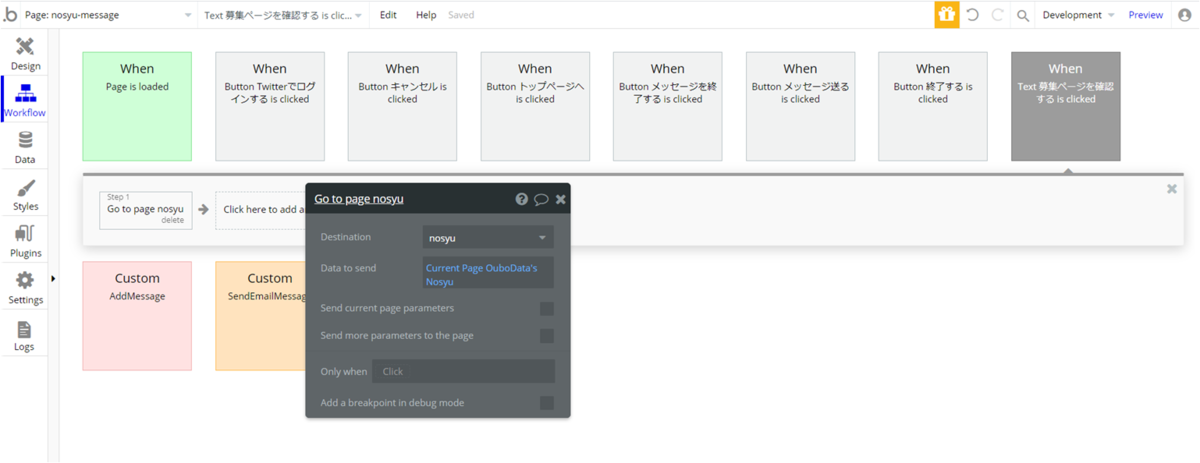Click the Go to page nosyu title link

coord(359,199)
